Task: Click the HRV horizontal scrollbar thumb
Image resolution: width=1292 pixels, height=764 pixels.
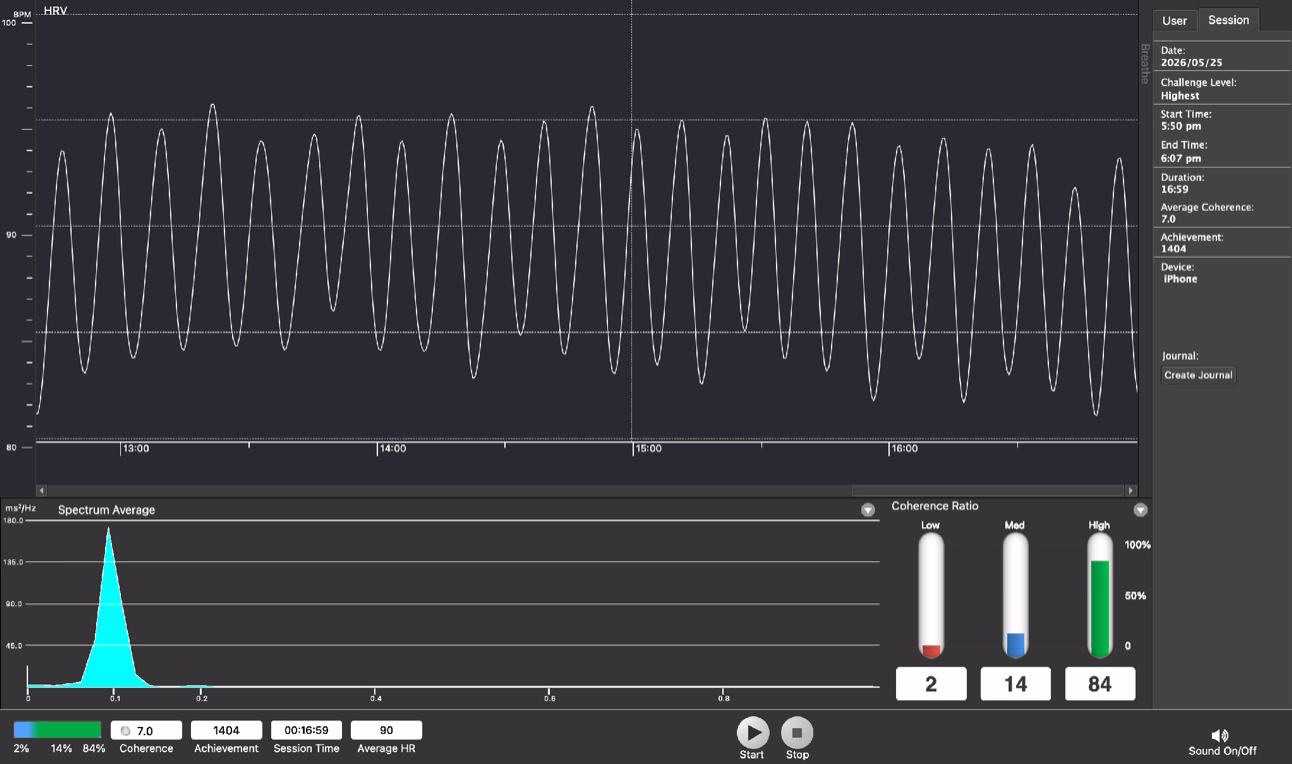Action: (x=988, y=490)
